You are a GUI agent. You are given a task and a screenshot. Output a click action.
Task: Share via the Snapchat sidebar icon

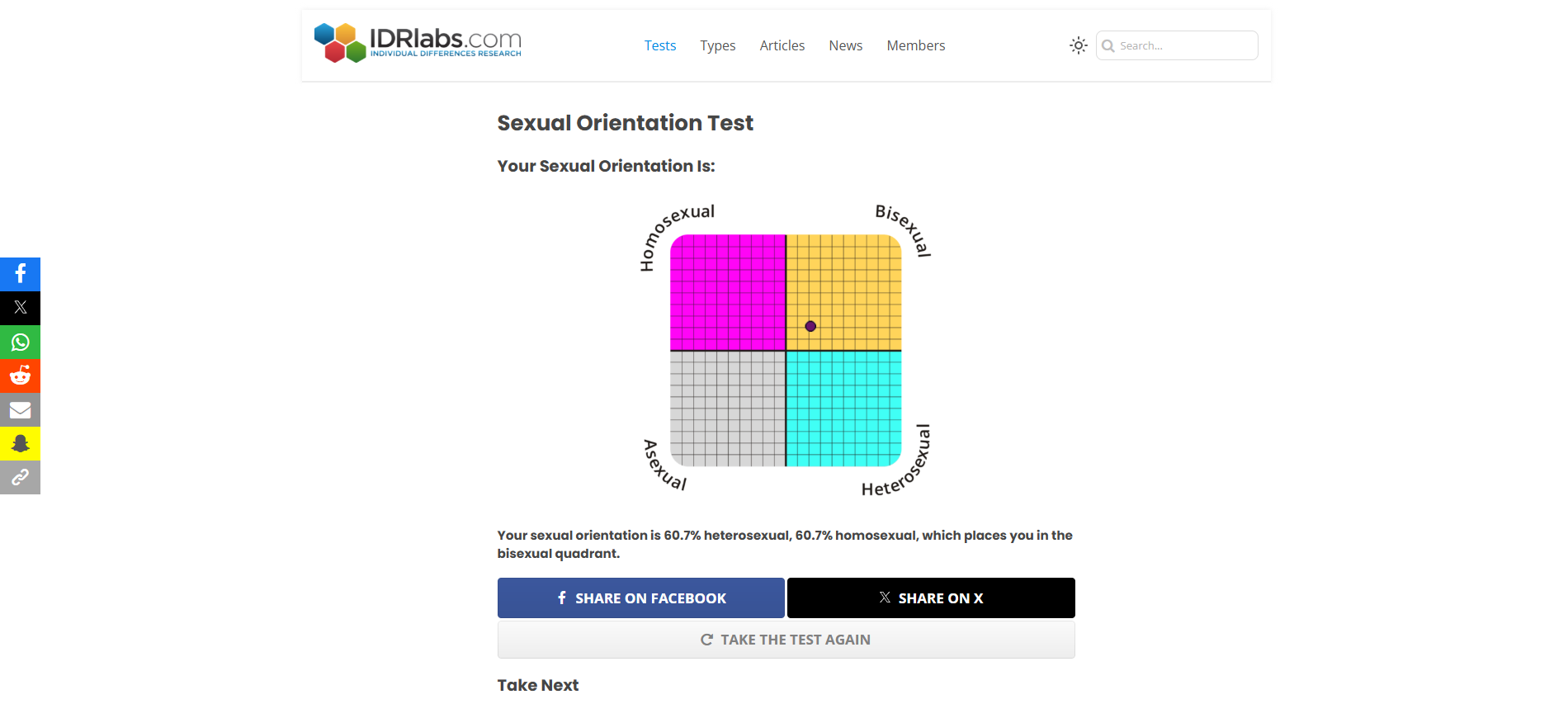coord(21,443)
